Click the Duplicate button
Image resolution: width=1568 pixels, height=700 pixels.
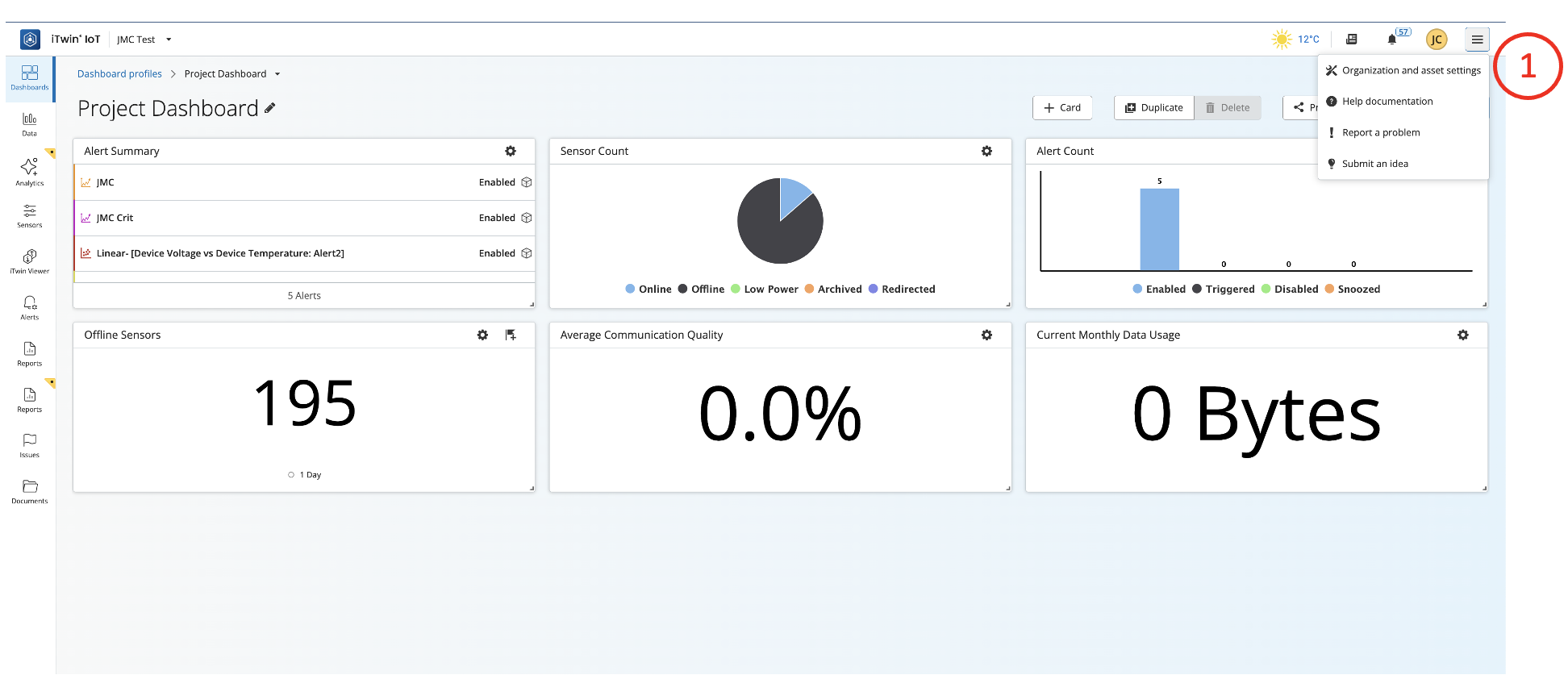(x=1154, y=107)
